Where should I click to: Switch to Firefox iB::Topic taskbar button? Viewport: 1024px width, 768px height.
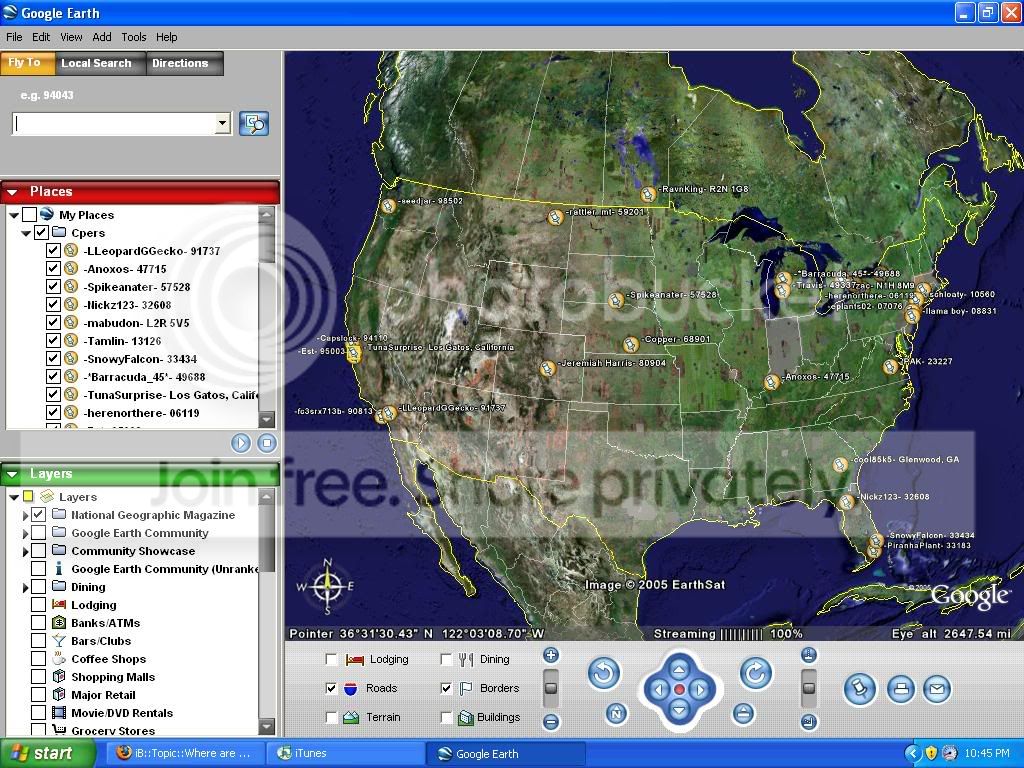click(185, 754)
